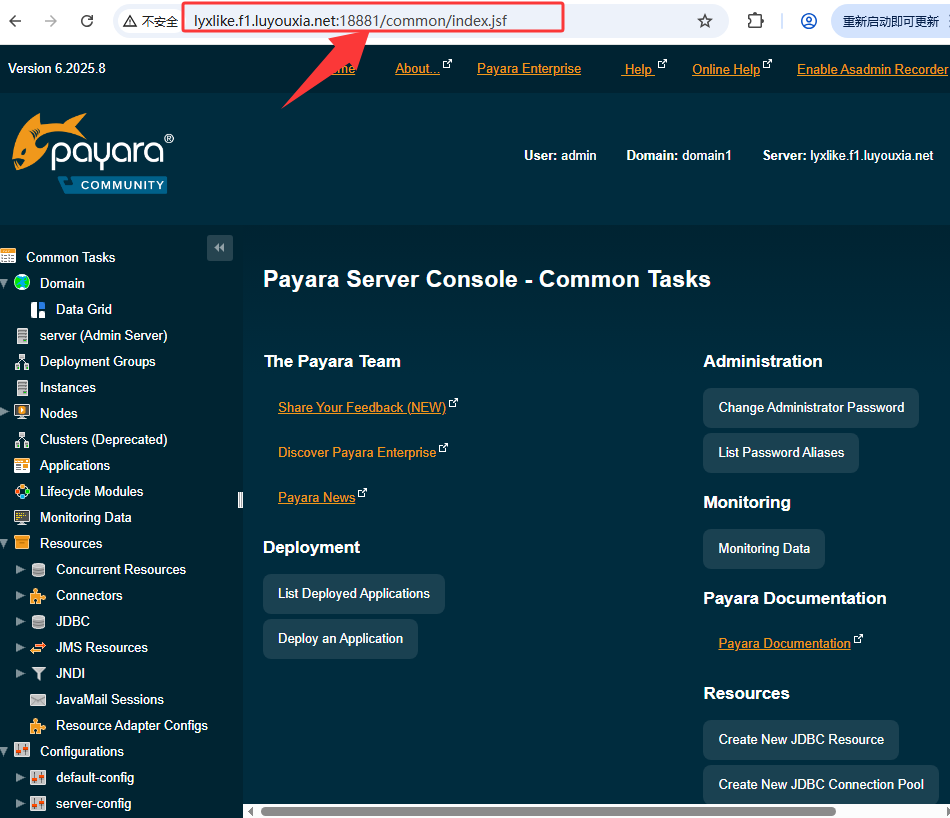Image resolution: width=950 pixels, height=818 pixels.
Task: Open Resource Adapter Configs via its icon
Action: pos(40,725)
